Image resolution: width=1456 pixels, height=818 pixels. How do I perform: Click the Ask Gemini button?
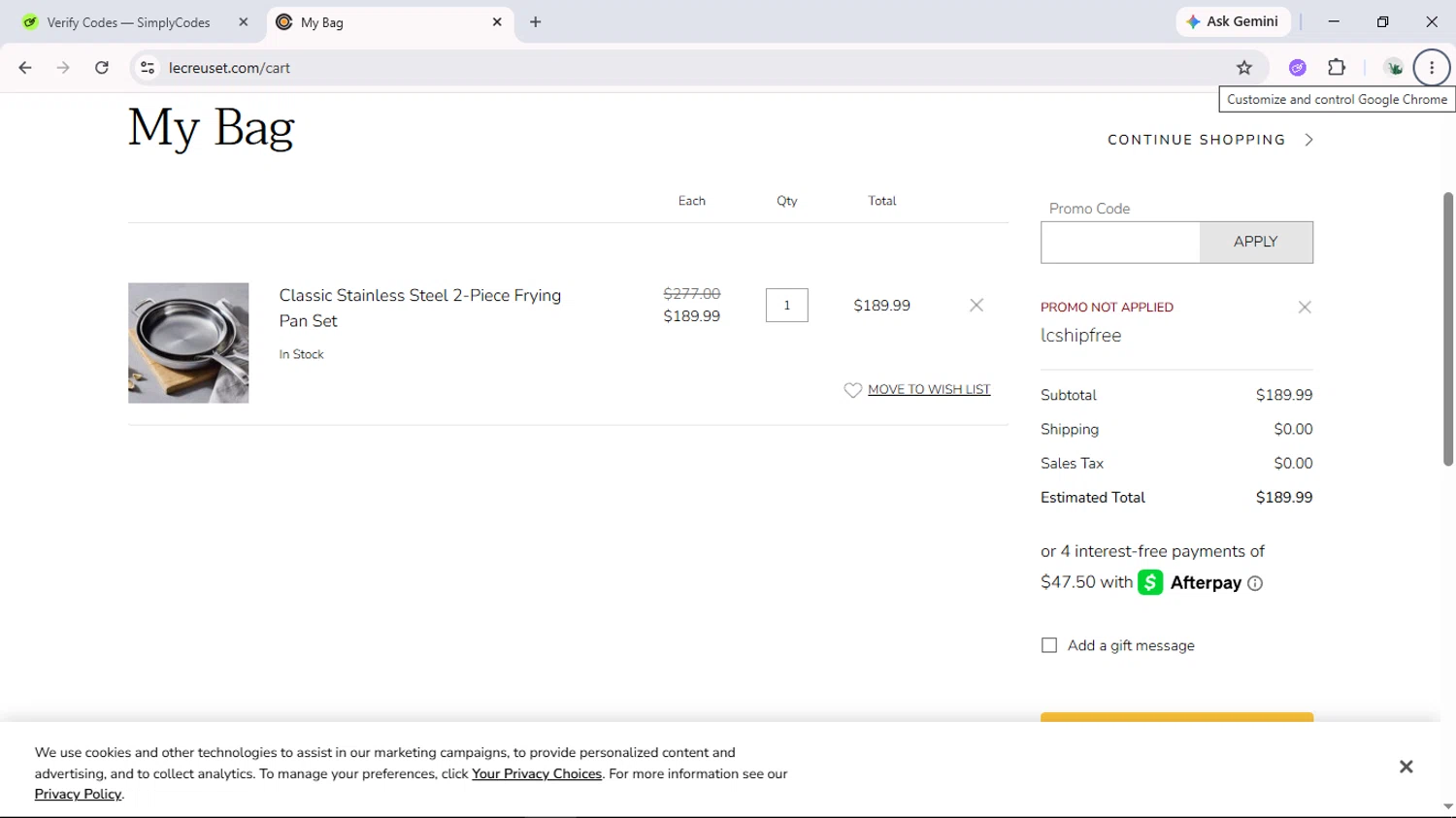(x=1233, y=21)
